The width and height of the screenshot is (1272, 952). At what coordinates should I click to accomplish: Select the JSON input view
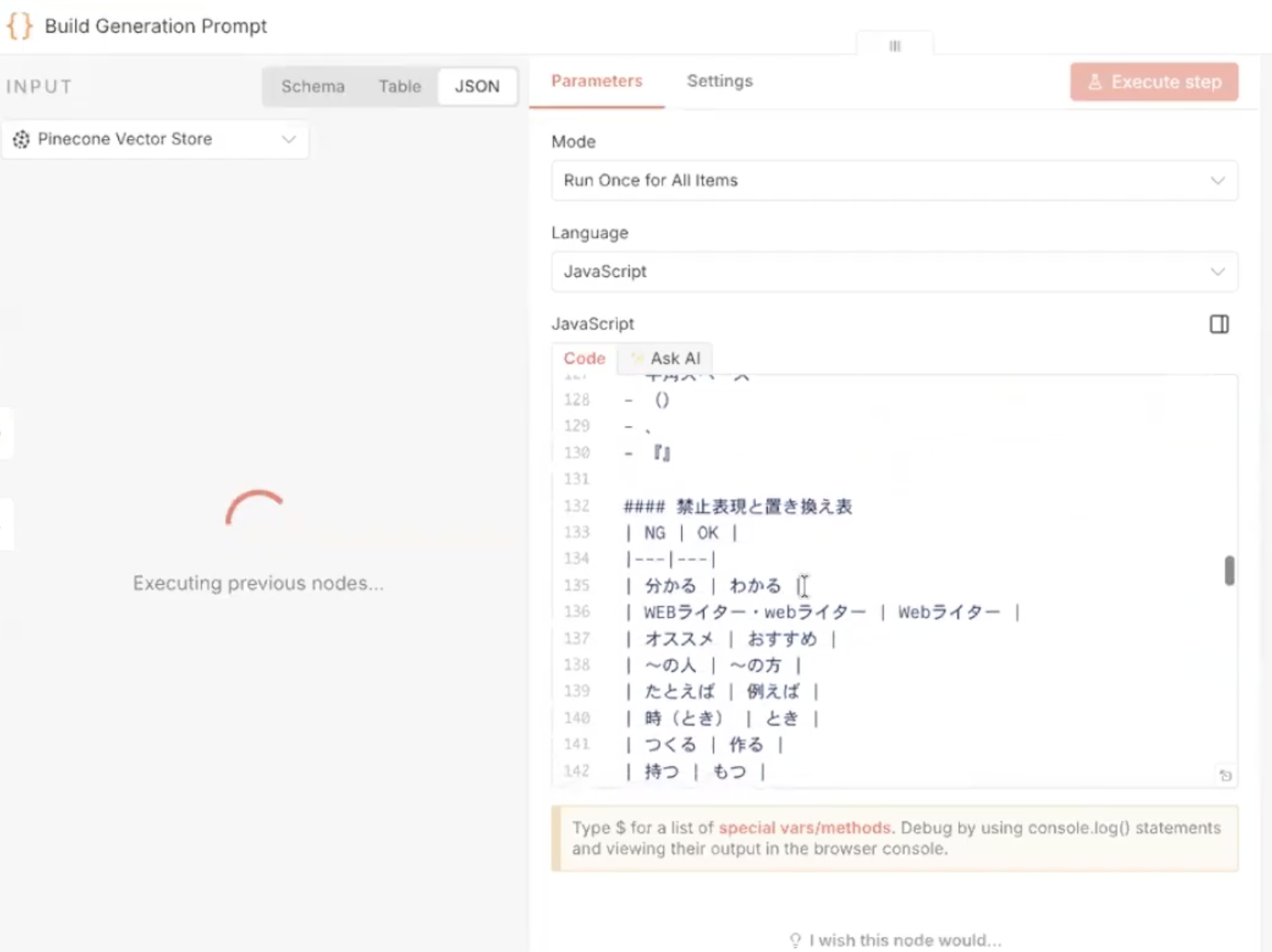(x=477, y=86)
